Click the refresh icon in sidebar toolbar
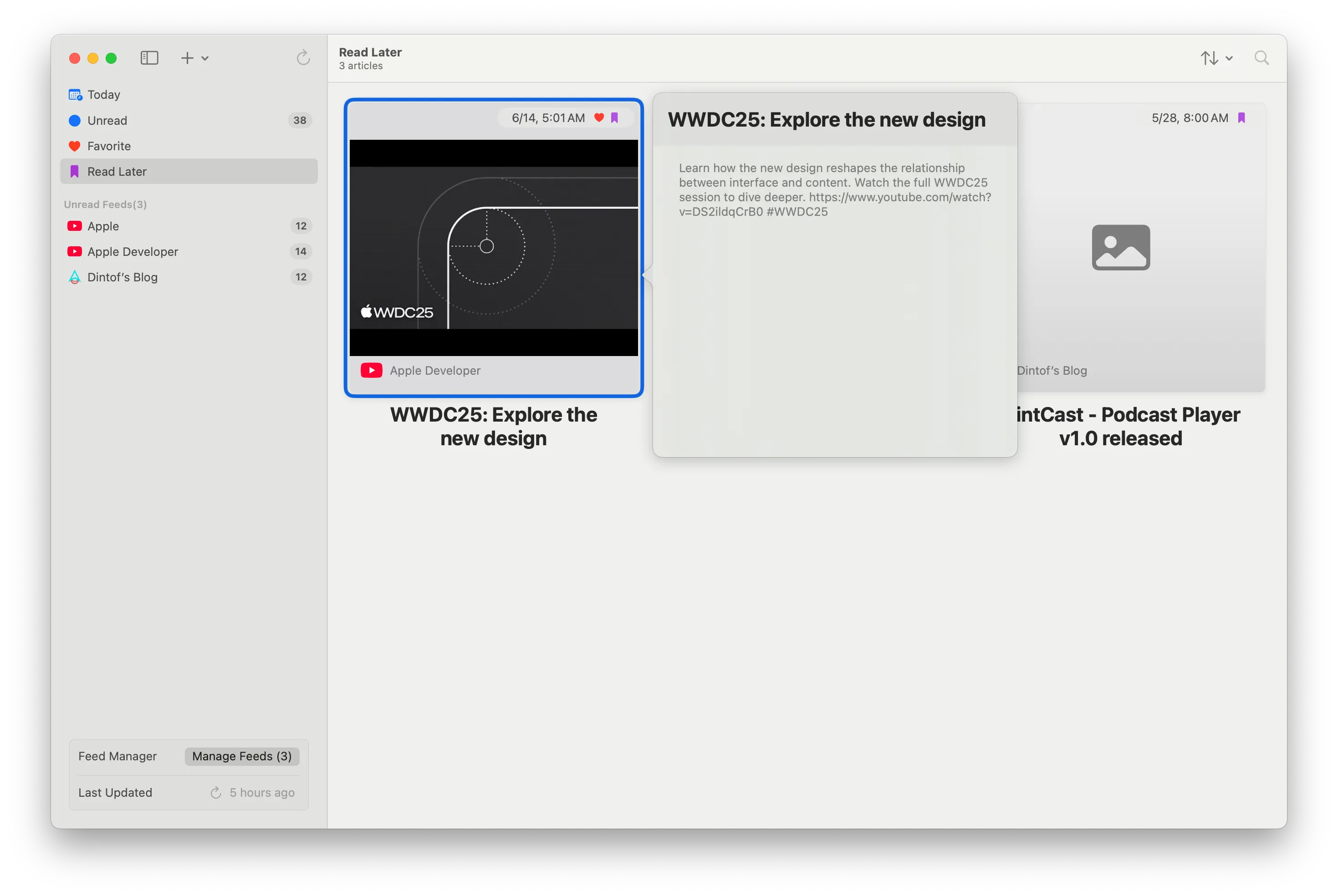The height and width of the screenshot is (896, 1338). click(x=303, y=58)
